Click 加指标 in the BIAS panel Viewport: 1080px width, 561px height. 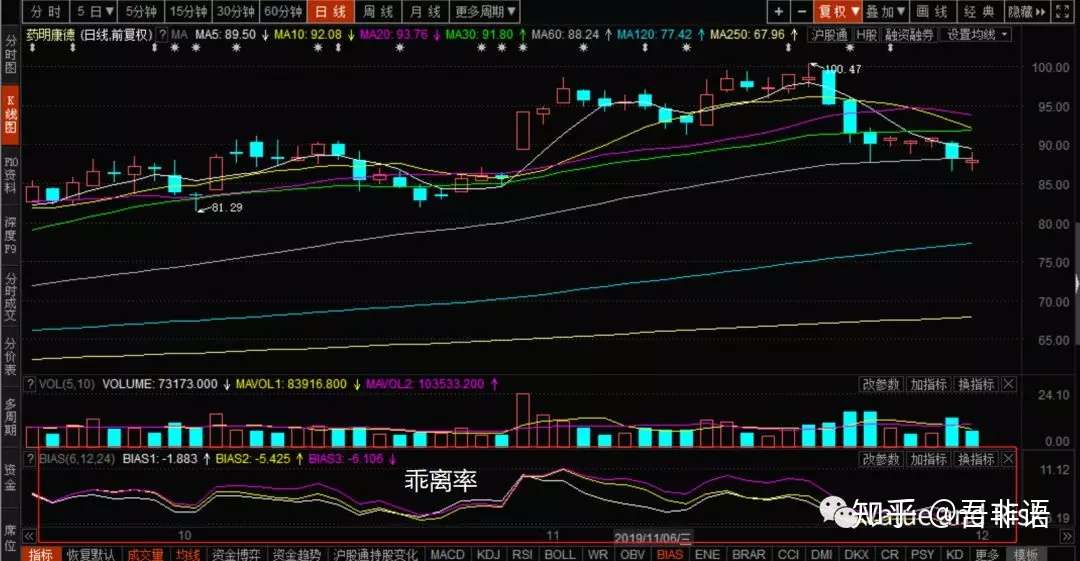point(928,458)
